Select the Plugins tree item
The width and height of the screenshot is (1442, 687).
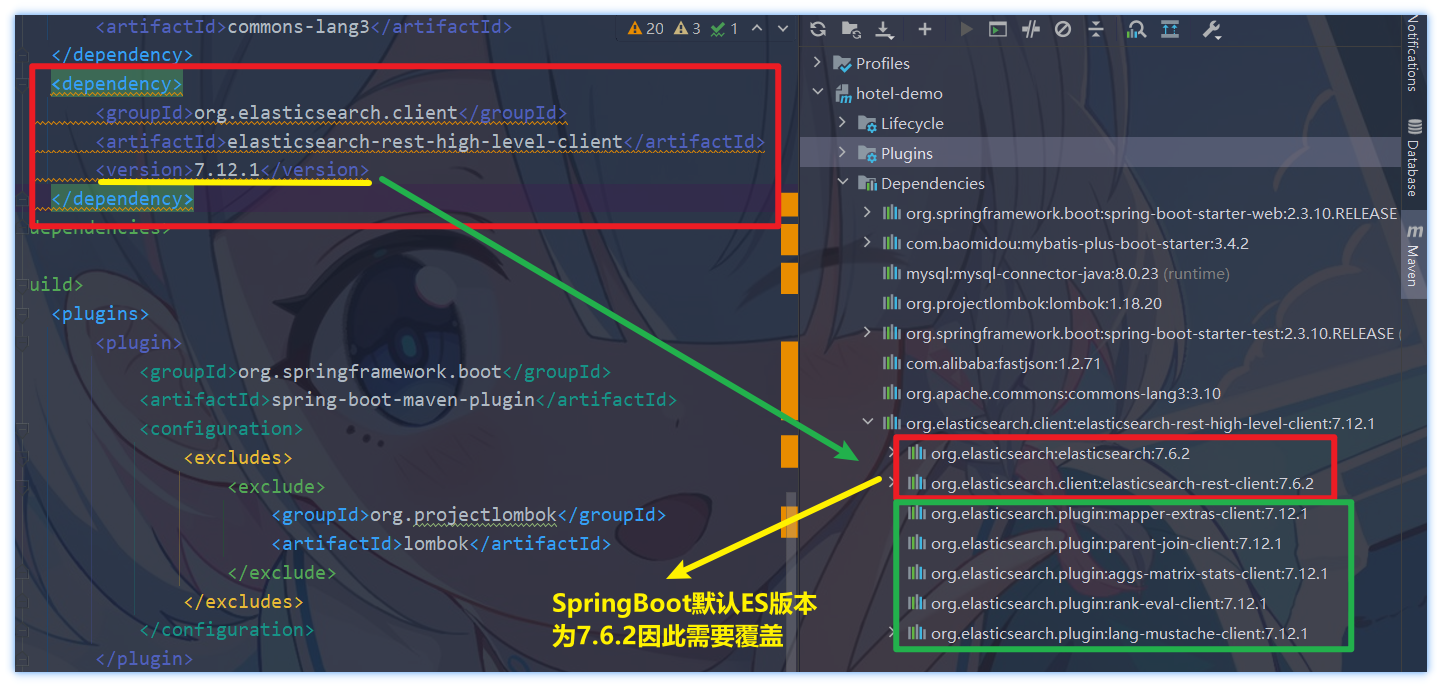pyautogui.click(x=906, y=153)
